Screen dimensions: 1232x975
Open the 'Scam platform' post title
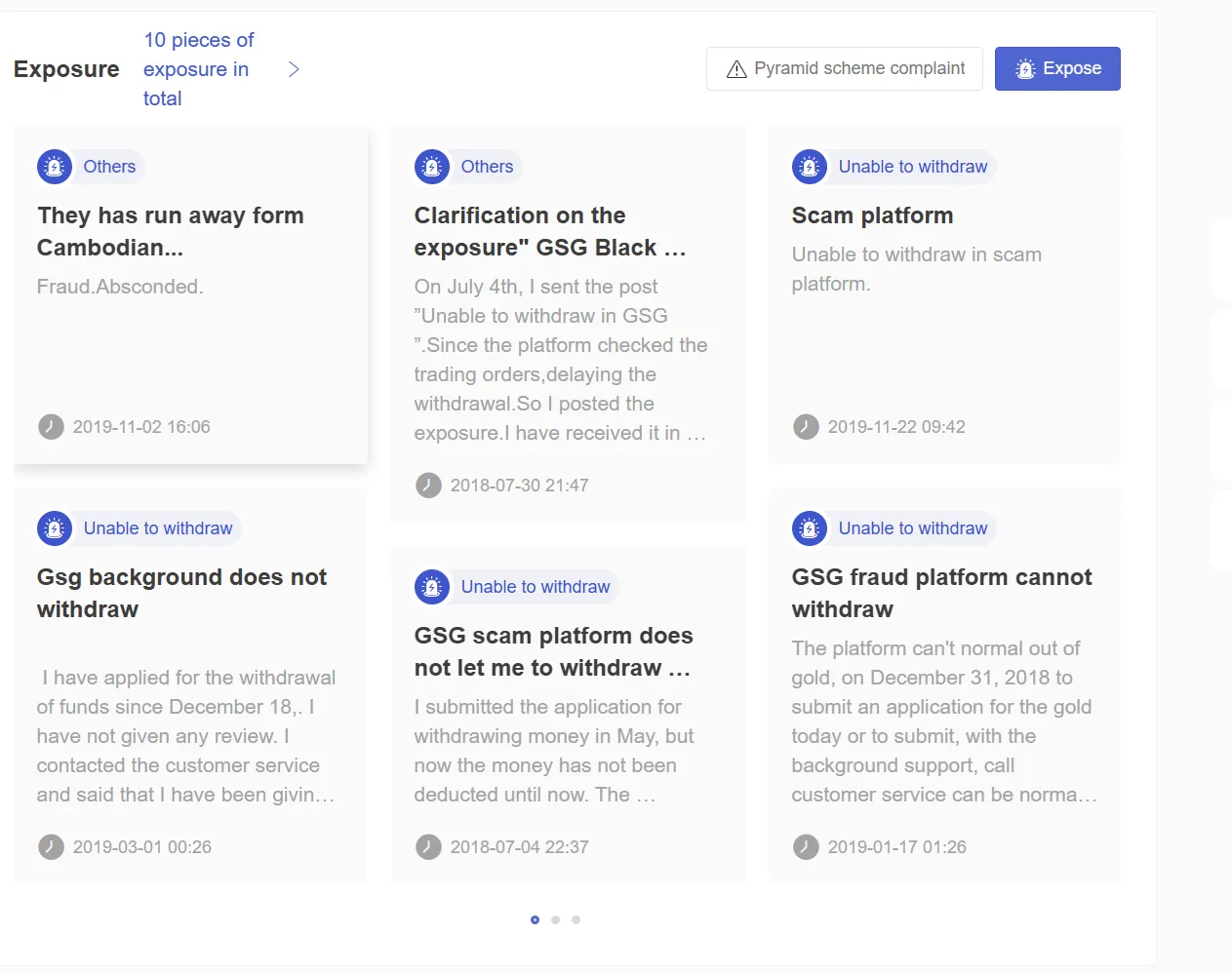[873, 215]
